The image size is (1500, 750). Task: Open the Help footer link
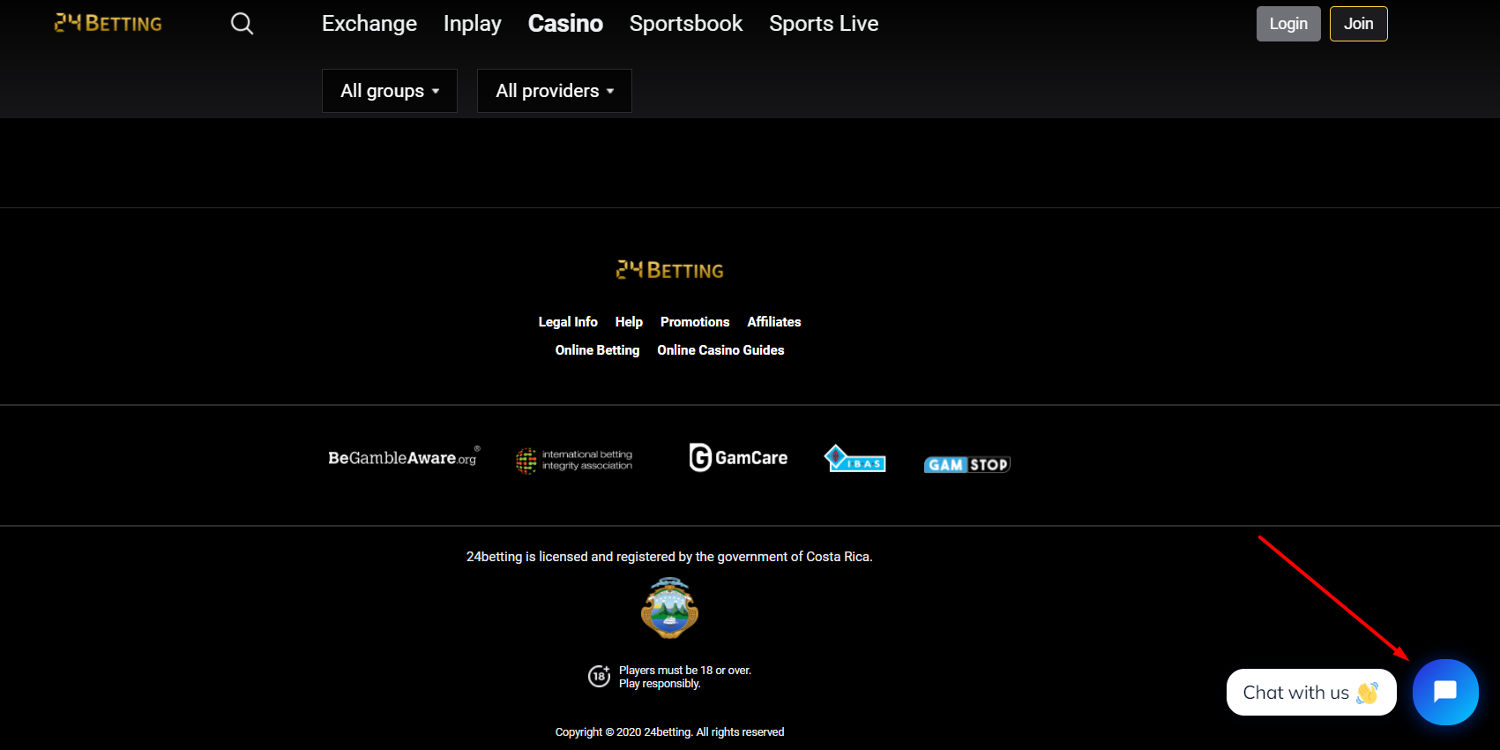(629, 322)
